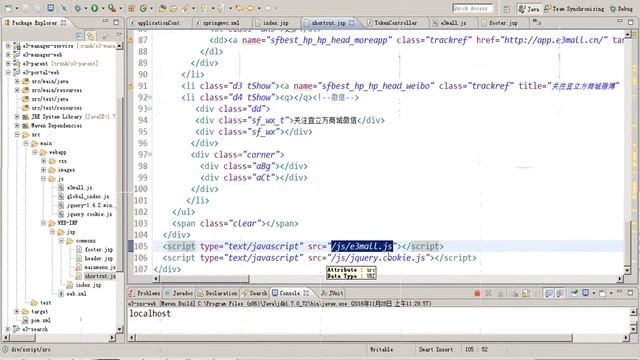The image size is (640, 360).
Task: Toggle Show Console on standard error change
Action: pos(560,293)
